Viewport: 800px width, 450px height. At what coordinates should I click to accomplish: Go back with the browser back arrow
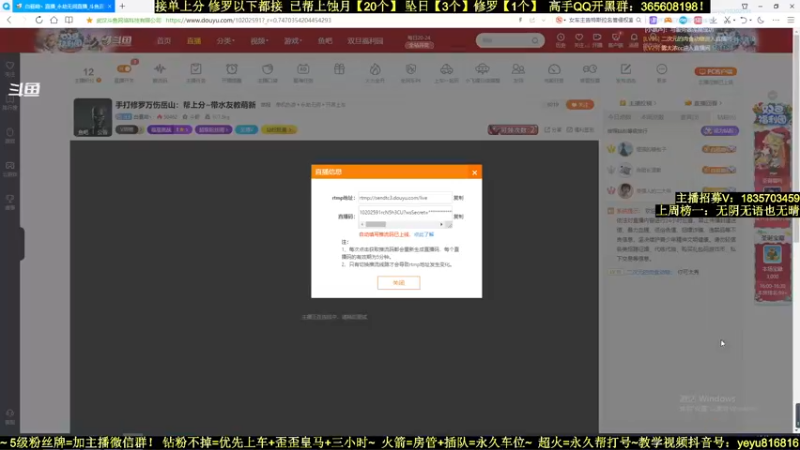tap(9, 20)
